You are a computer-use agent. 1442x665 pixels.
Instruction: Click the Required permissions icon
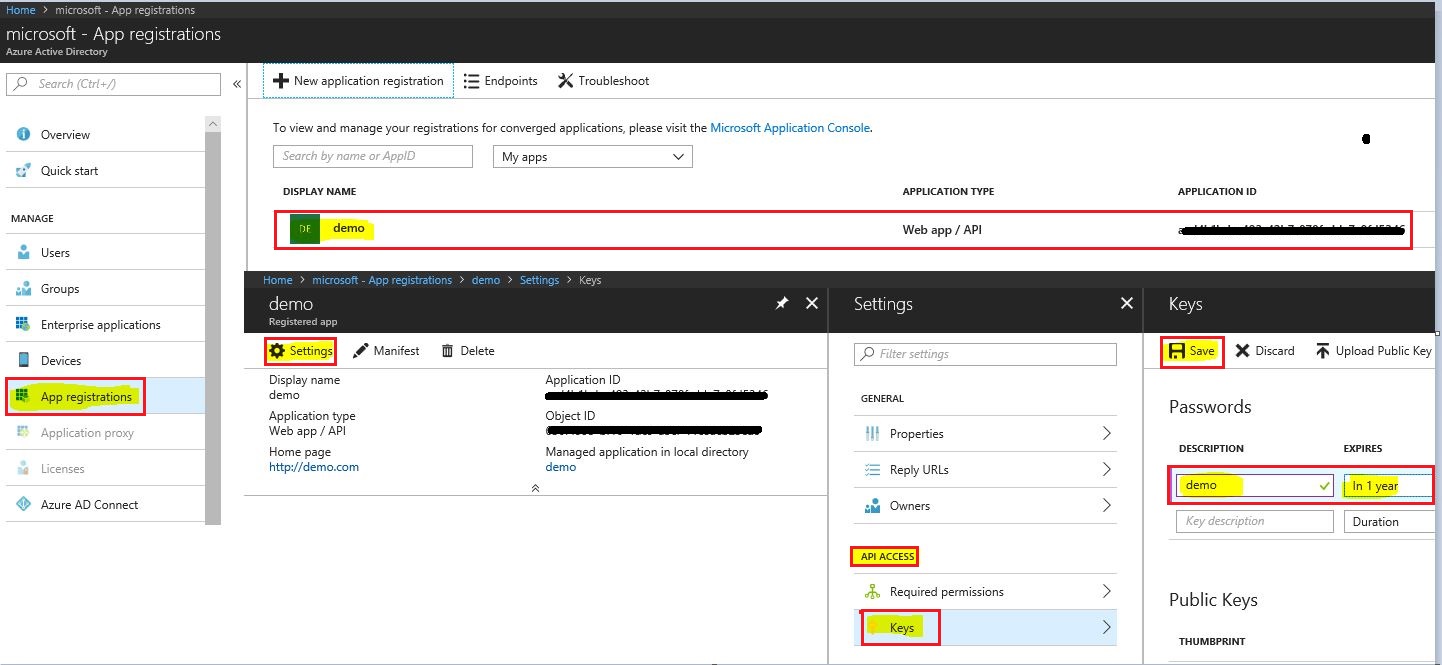click(872, 592)
